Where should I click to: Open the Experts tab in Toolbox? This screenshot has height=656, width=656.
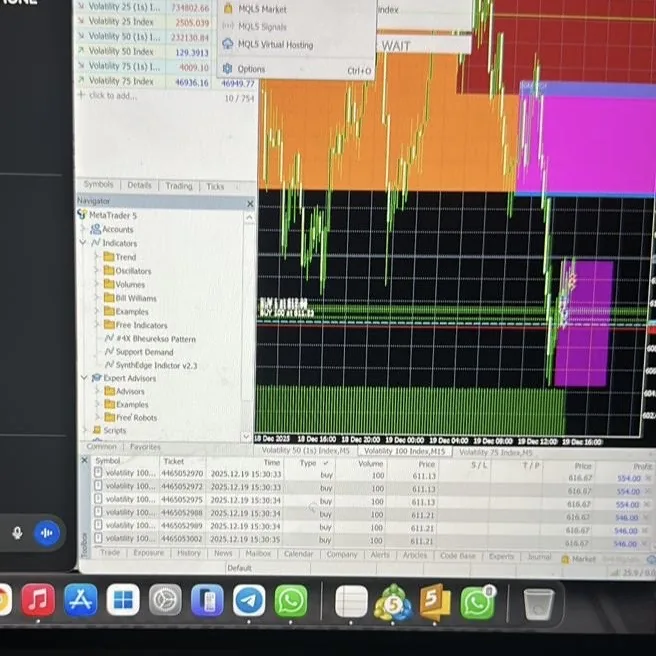[501, 556]
